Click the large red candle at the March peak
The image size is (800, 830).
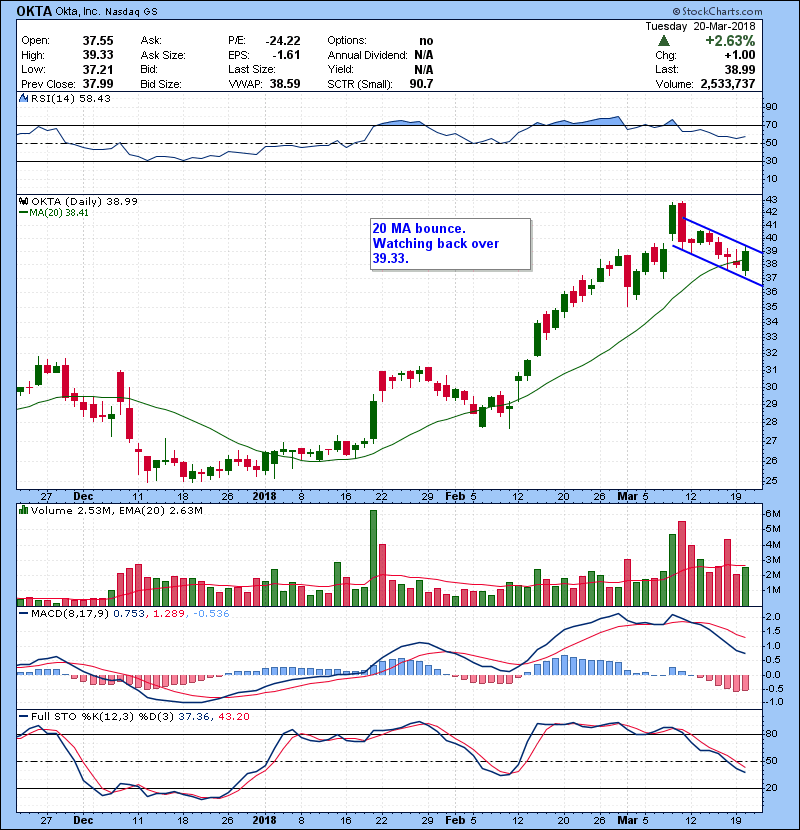pos(682,224)
